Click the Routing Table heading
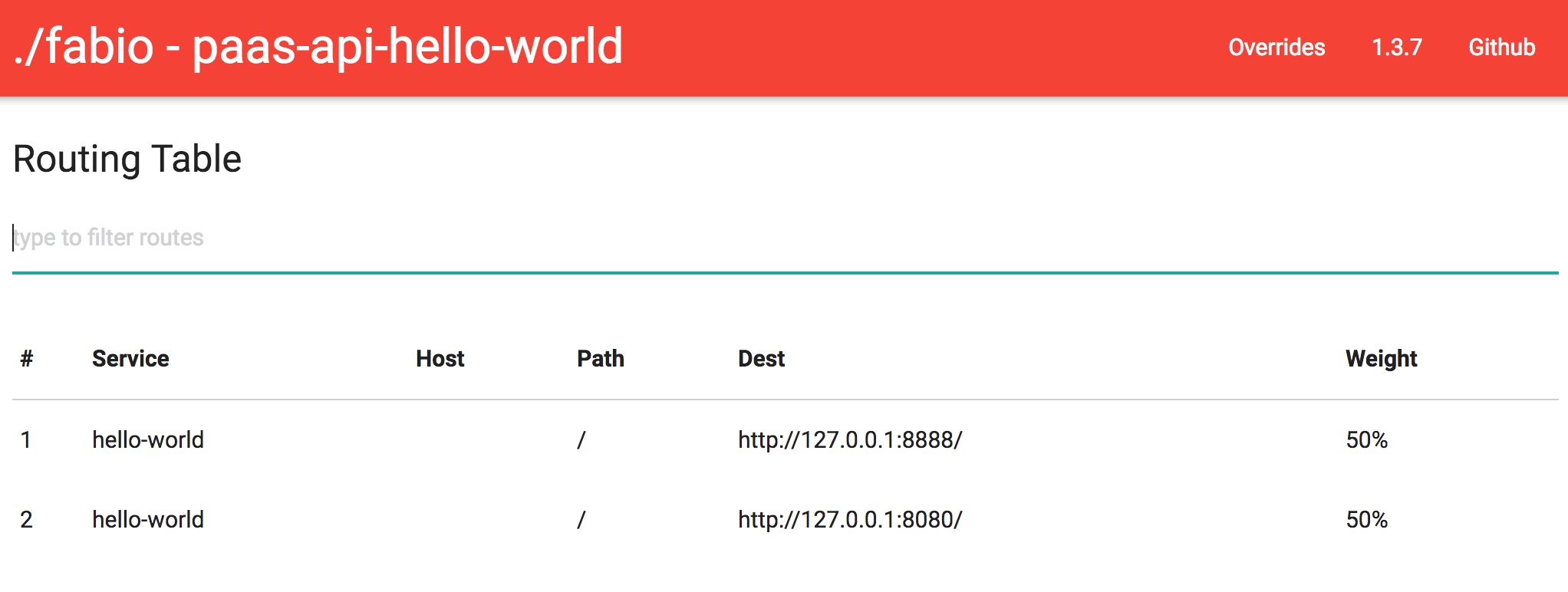1568x592 pixels. 127,160
